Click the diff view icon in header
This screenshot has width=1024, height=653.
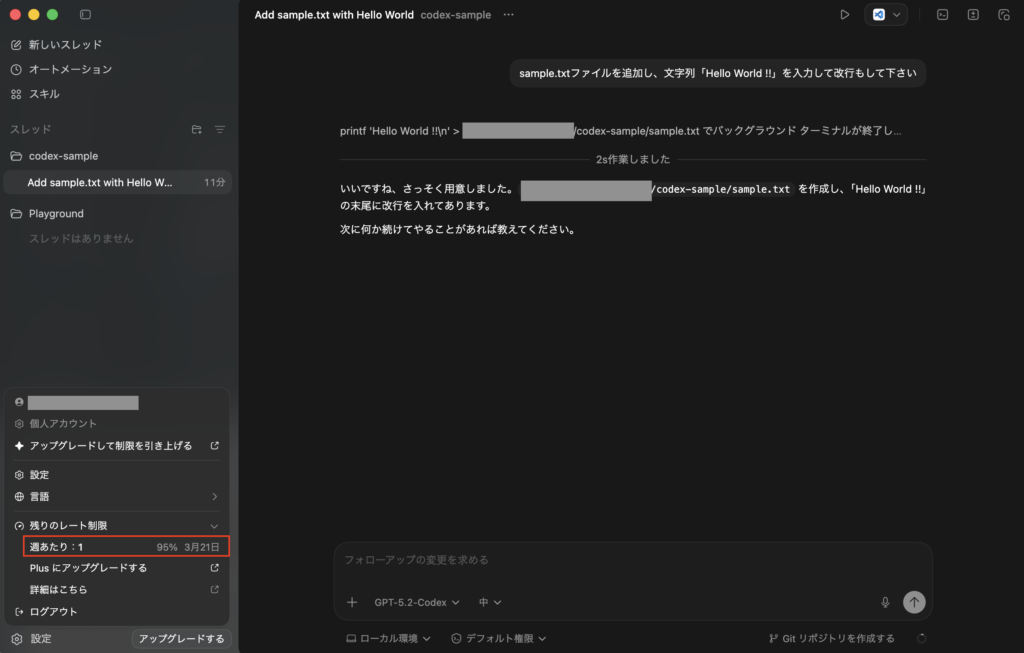[x=973, y=15]
